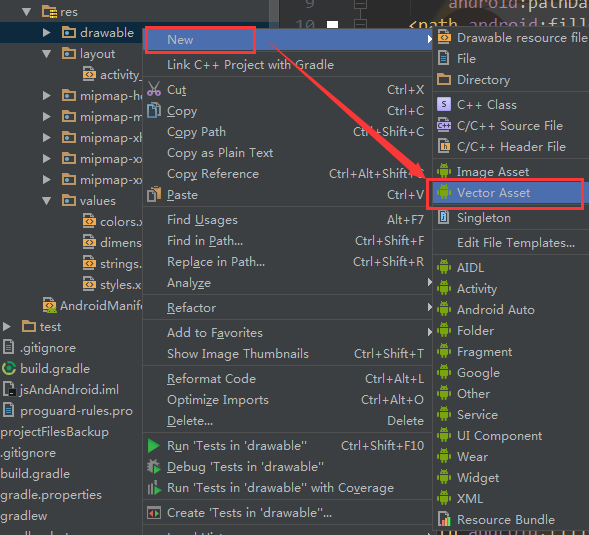Select Android Auto entry
Image resolution: width=589 pixels, height=535 pixels.
coord(511,310)
